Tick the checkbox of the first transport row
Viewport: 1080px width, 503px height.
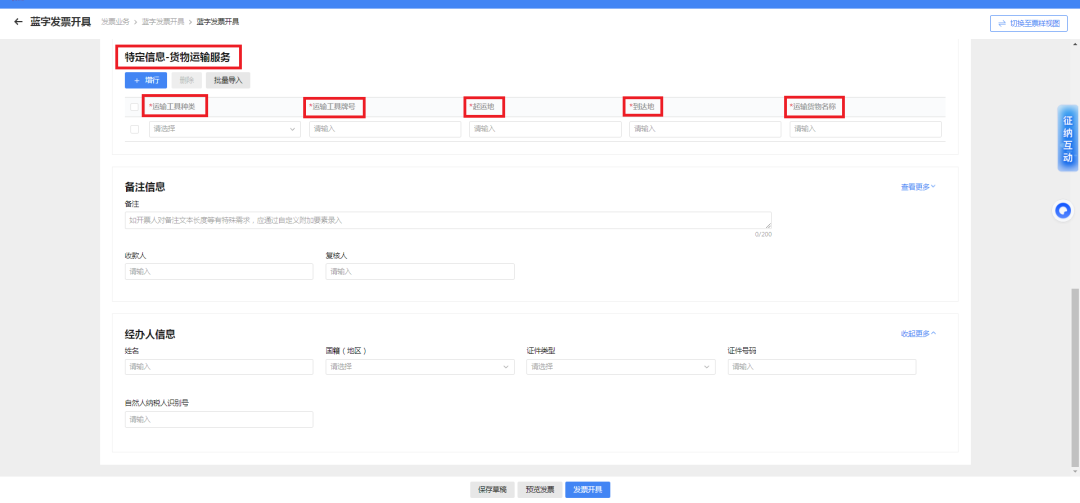point(134,129)
